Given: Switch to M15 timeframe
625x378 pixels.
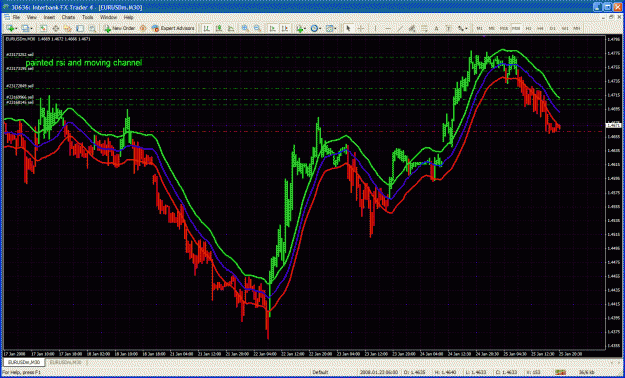Looking at the screenshot, I should click(x=504, y=28).
